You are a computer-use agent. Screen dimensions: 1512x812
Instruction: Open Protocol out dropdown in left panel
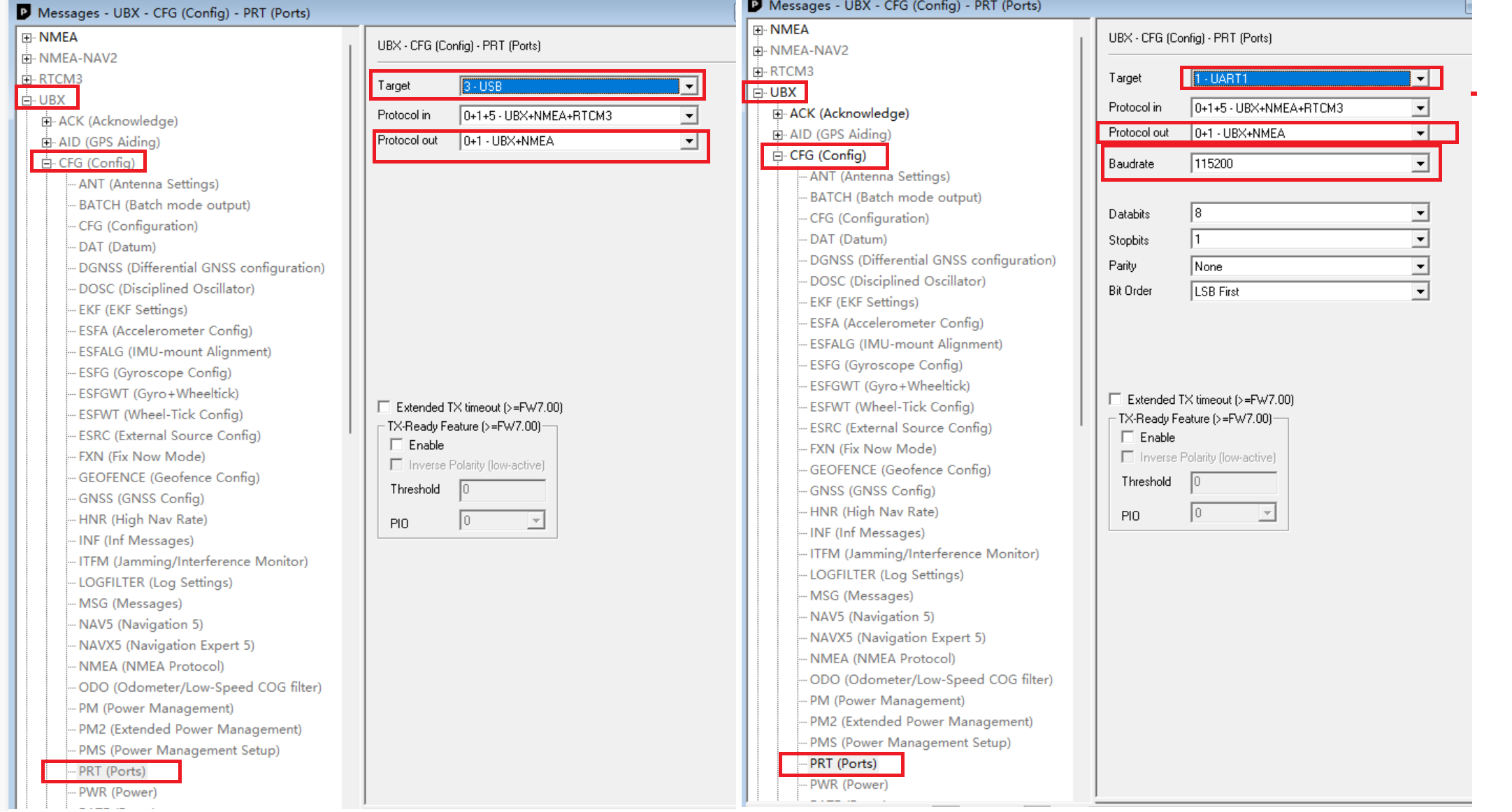point(689,141)
